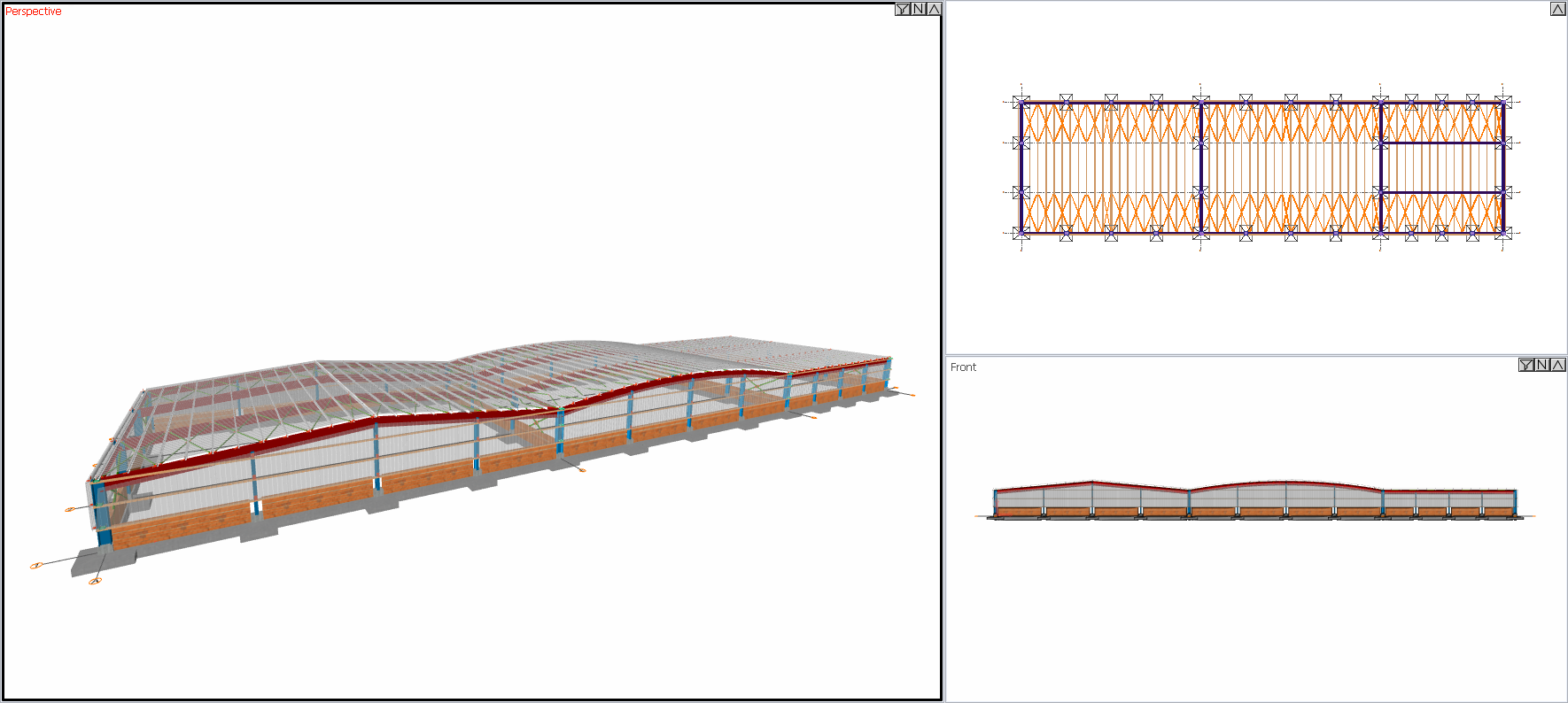The height and width of the screenshot is (703, 1568).
Task: Click the N icon in Perspective viewport
Action: click(919, 10)
